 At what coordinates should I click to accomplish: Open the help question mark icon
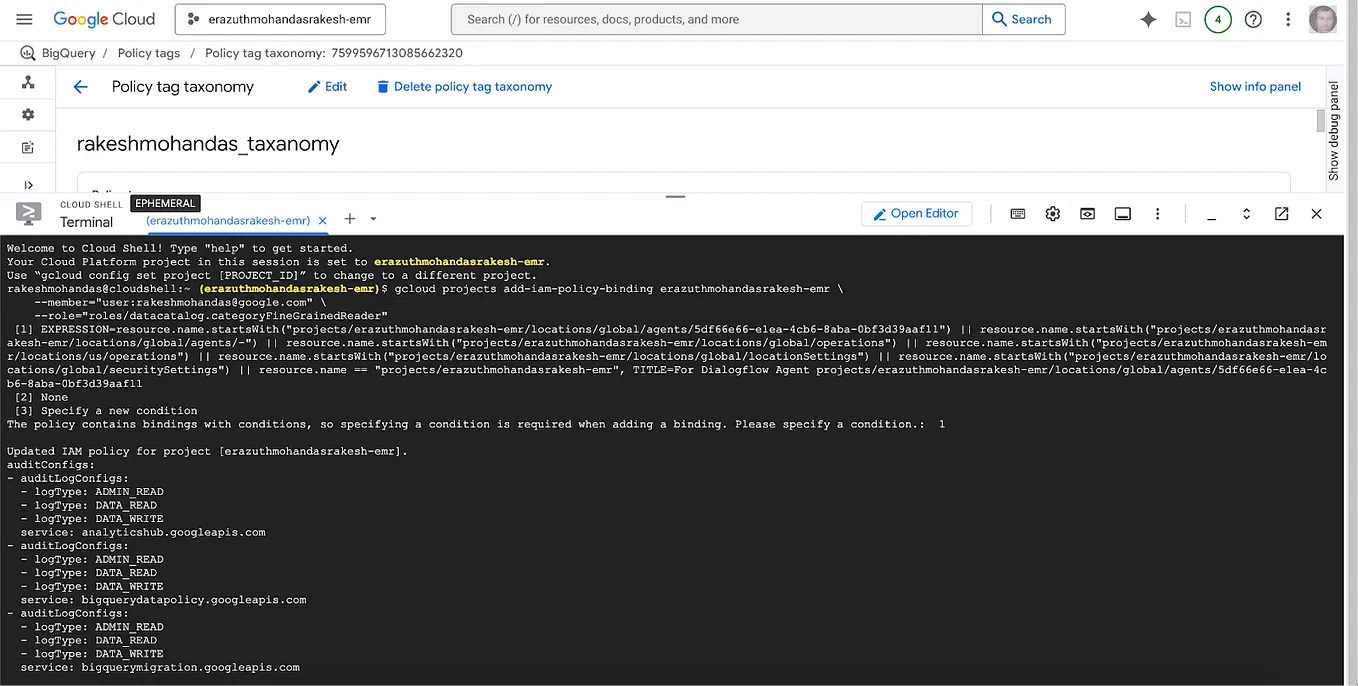1253,19
